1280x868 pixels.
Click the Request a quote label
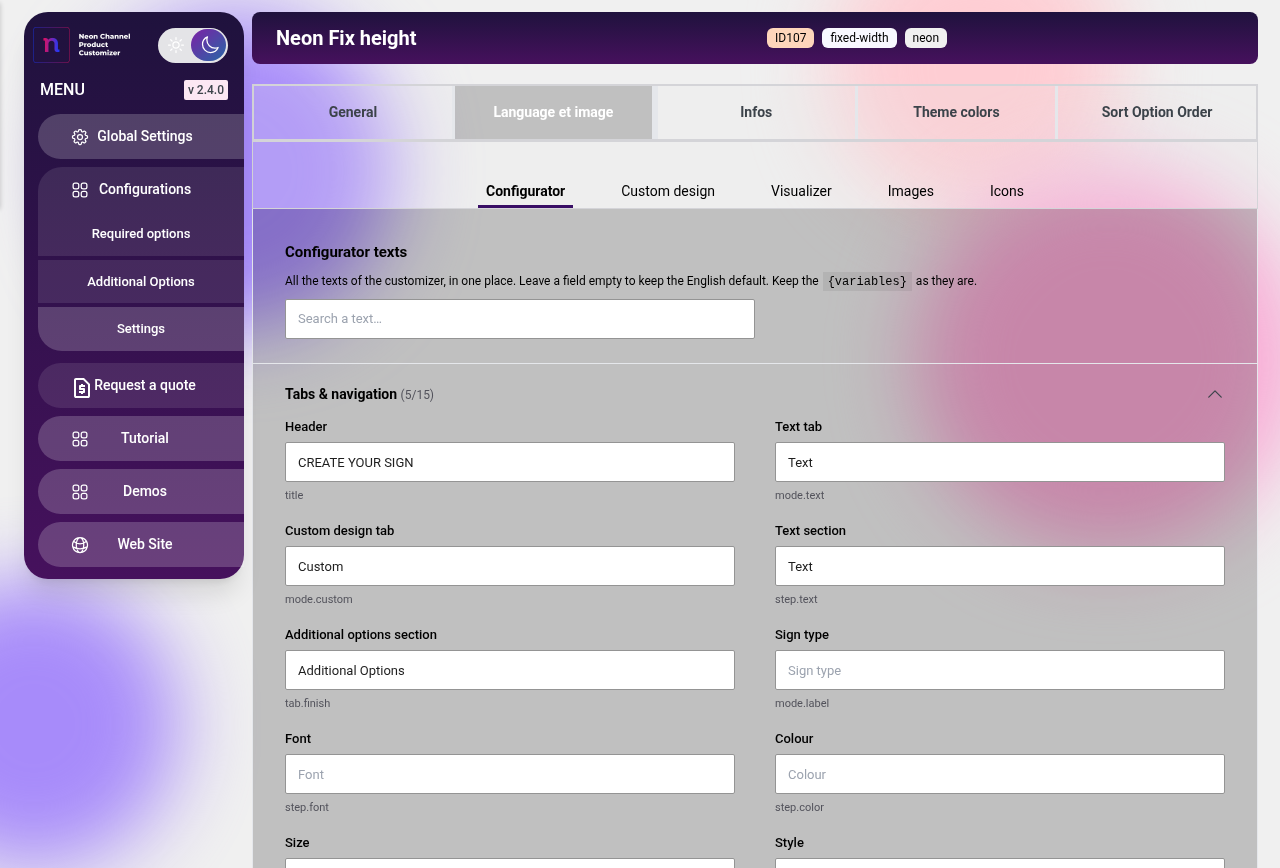(145, 385)
